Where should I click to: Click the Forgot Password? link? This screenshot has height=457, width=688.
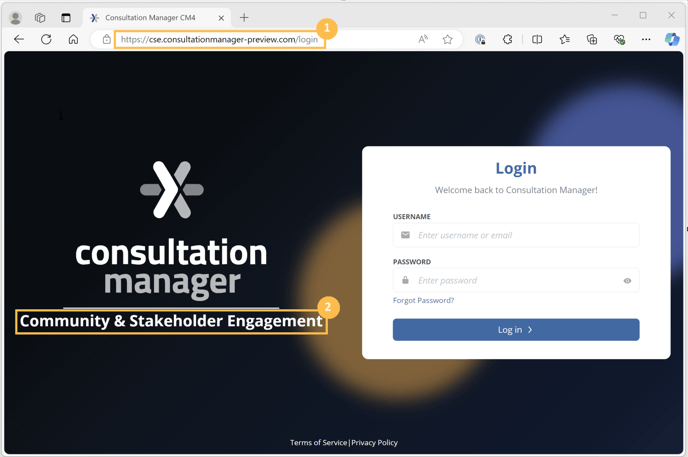pos(423,300)
